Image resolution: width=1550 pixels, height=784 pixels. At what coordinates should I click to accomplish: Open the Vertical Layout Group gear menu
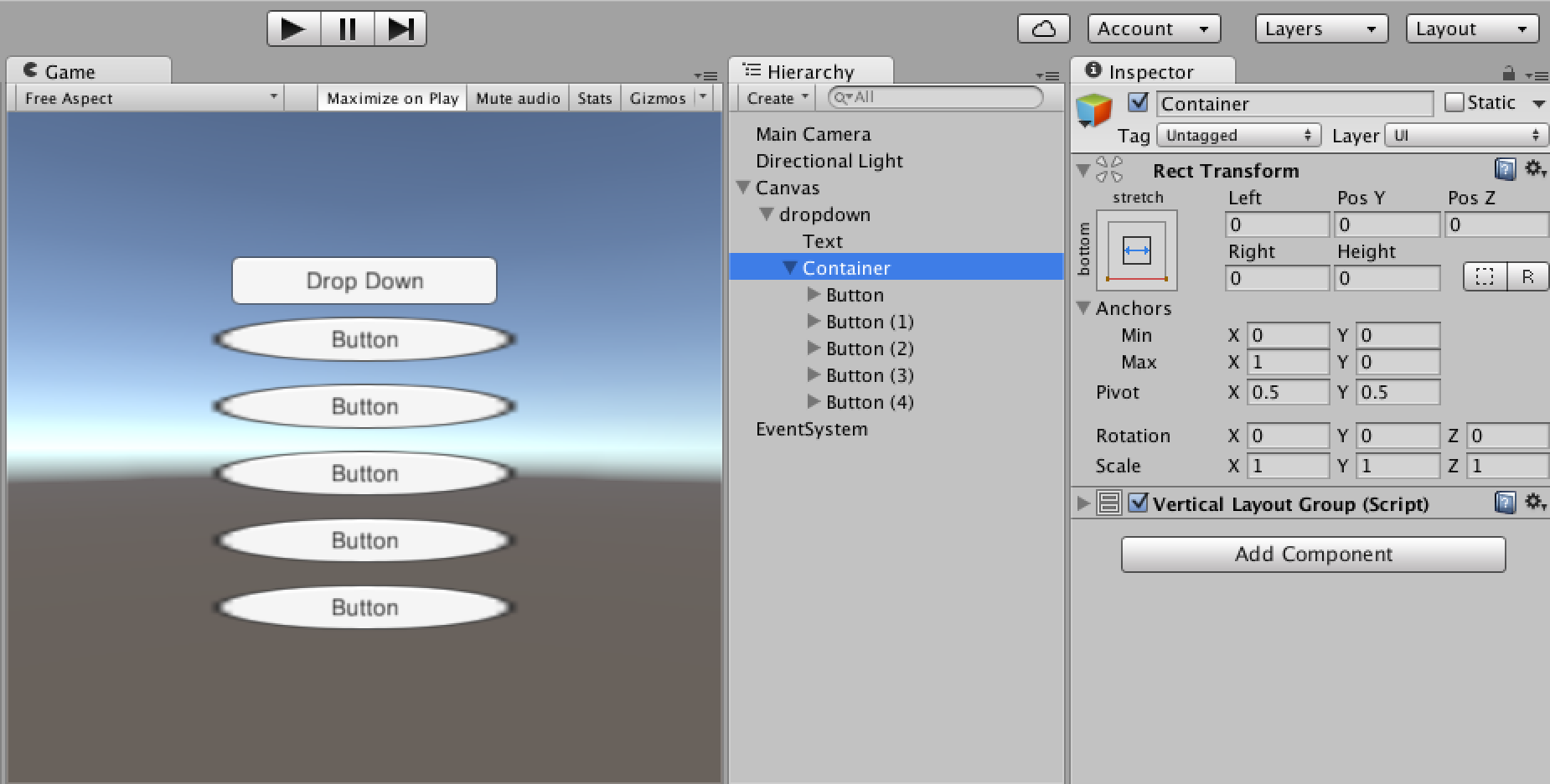(x=1536, y=503)
